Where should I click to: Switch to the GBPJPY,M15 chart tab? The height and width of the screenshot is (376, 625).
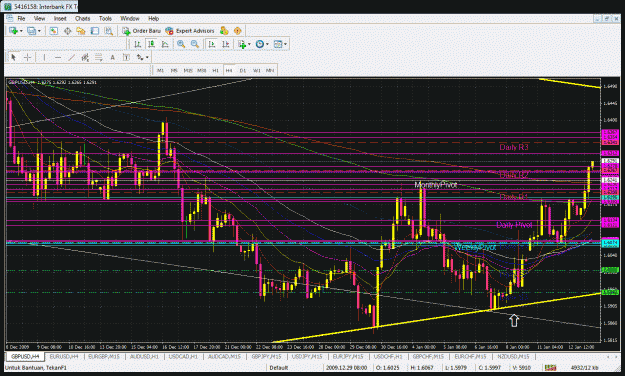pyautogui.click(x=266, y=356)
